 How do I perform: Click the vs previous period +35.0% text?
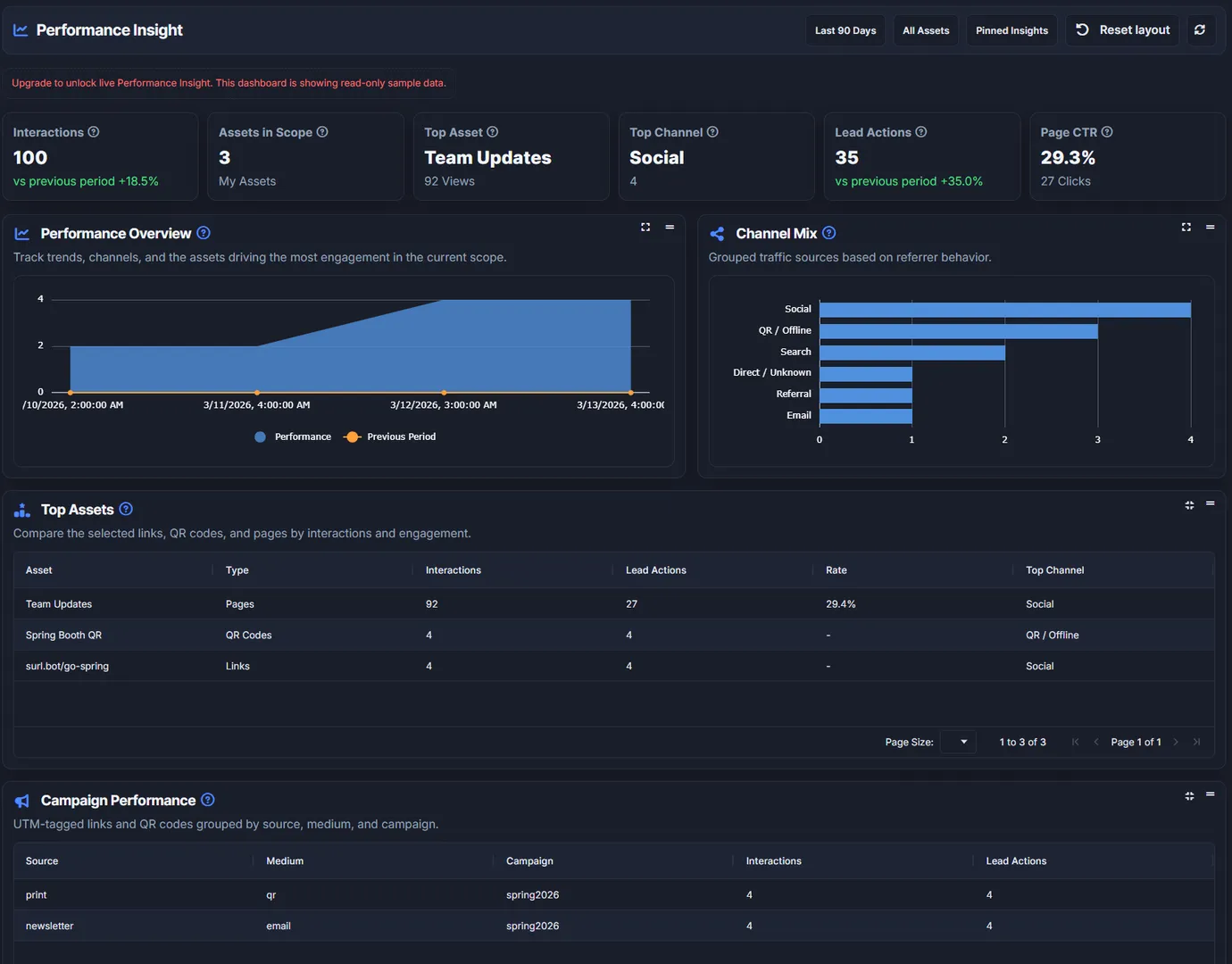909,181
